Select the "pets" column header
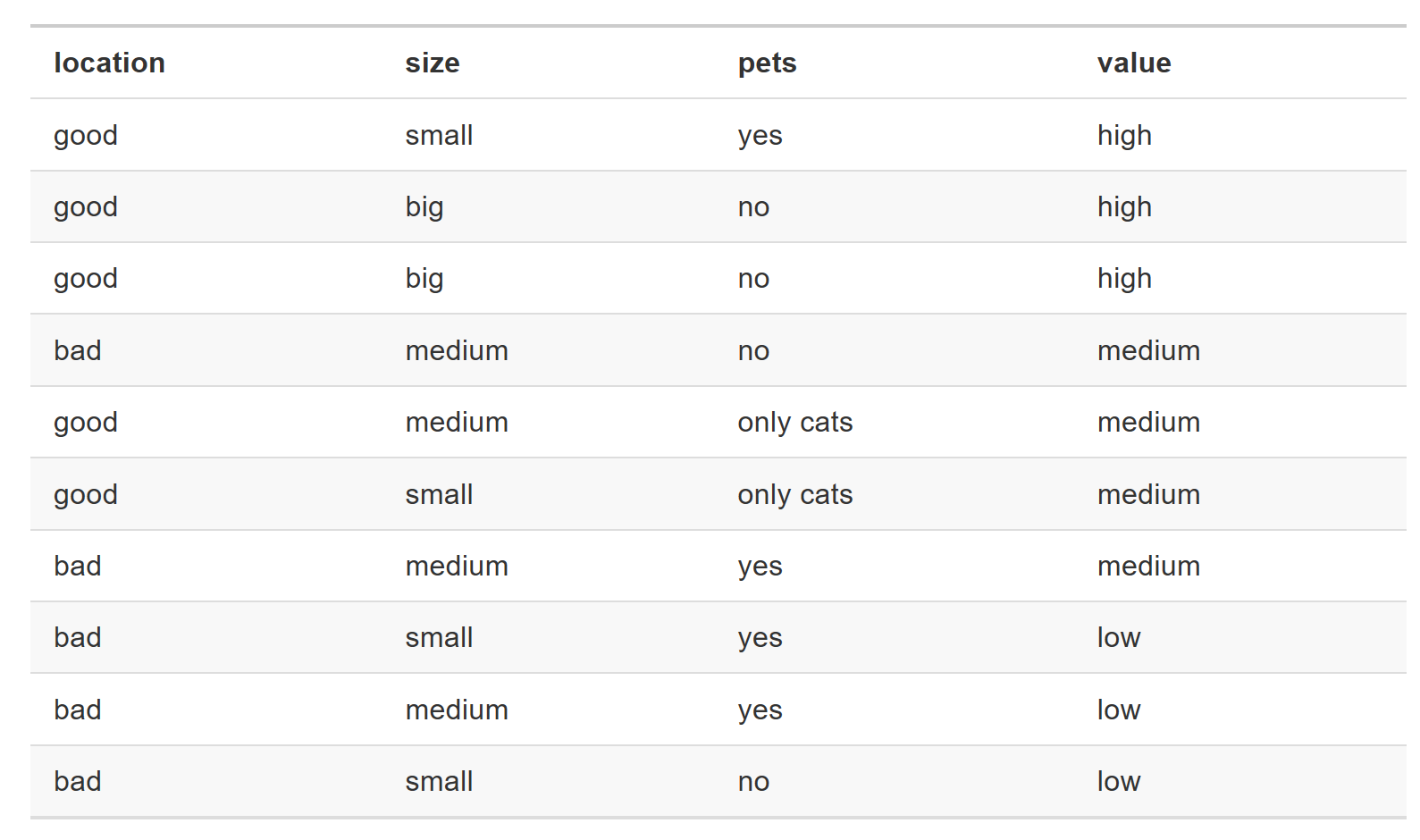The width and height of the screenshot is (1420, 840). pyautogui.click(x=767, y=63)
